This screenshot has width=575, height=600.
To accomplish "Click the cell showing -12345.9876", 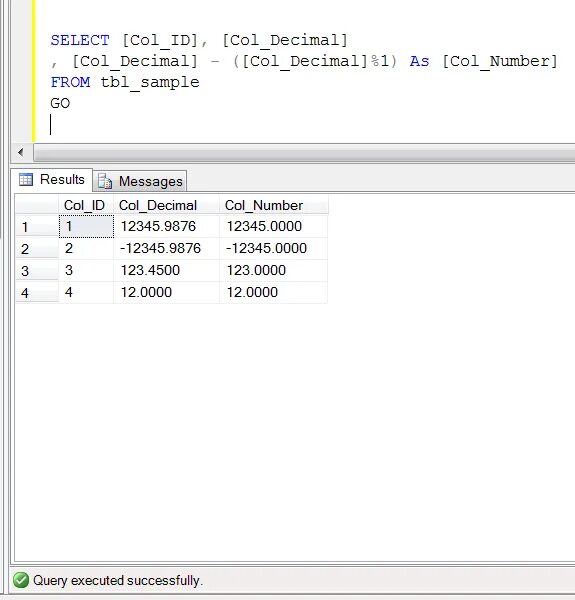I will [x=166, y=248].
